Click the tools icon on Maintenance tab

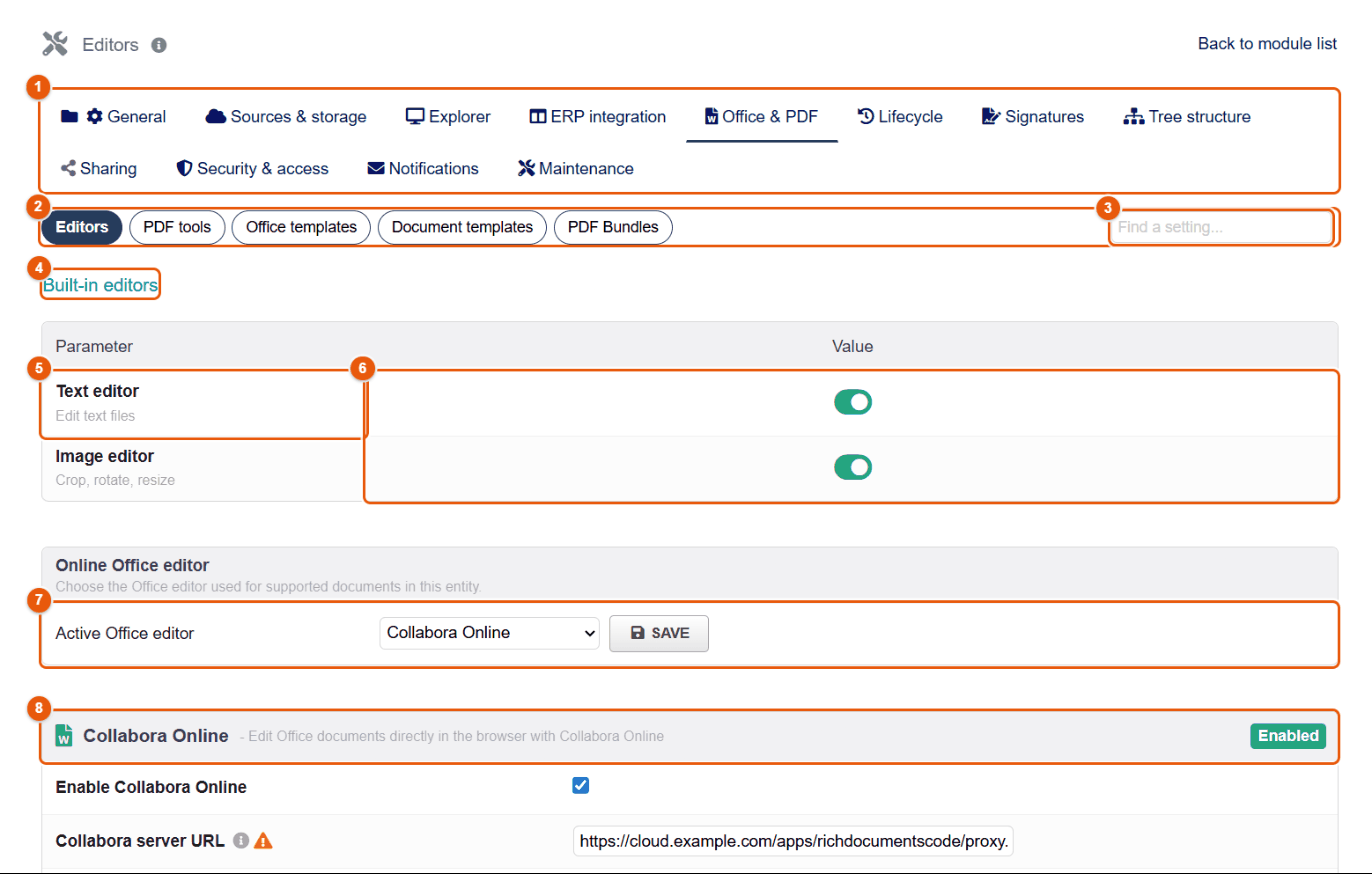[527, 169]
